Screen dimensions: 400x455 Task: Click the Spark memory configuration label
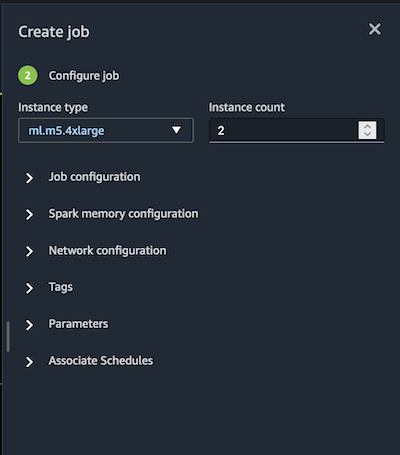(x=123, y=214)
